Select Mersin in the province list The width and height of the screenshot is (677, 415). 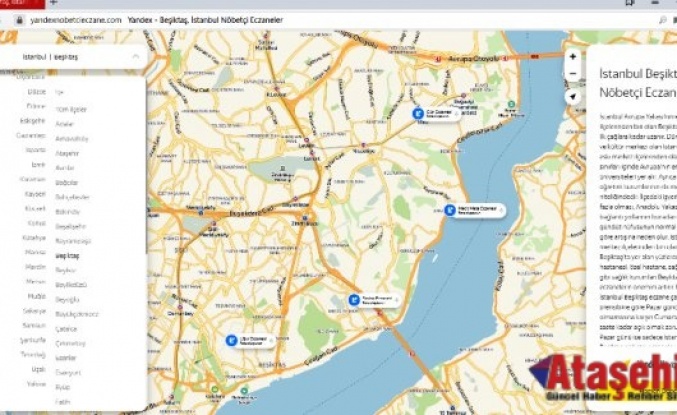point(35,282)
